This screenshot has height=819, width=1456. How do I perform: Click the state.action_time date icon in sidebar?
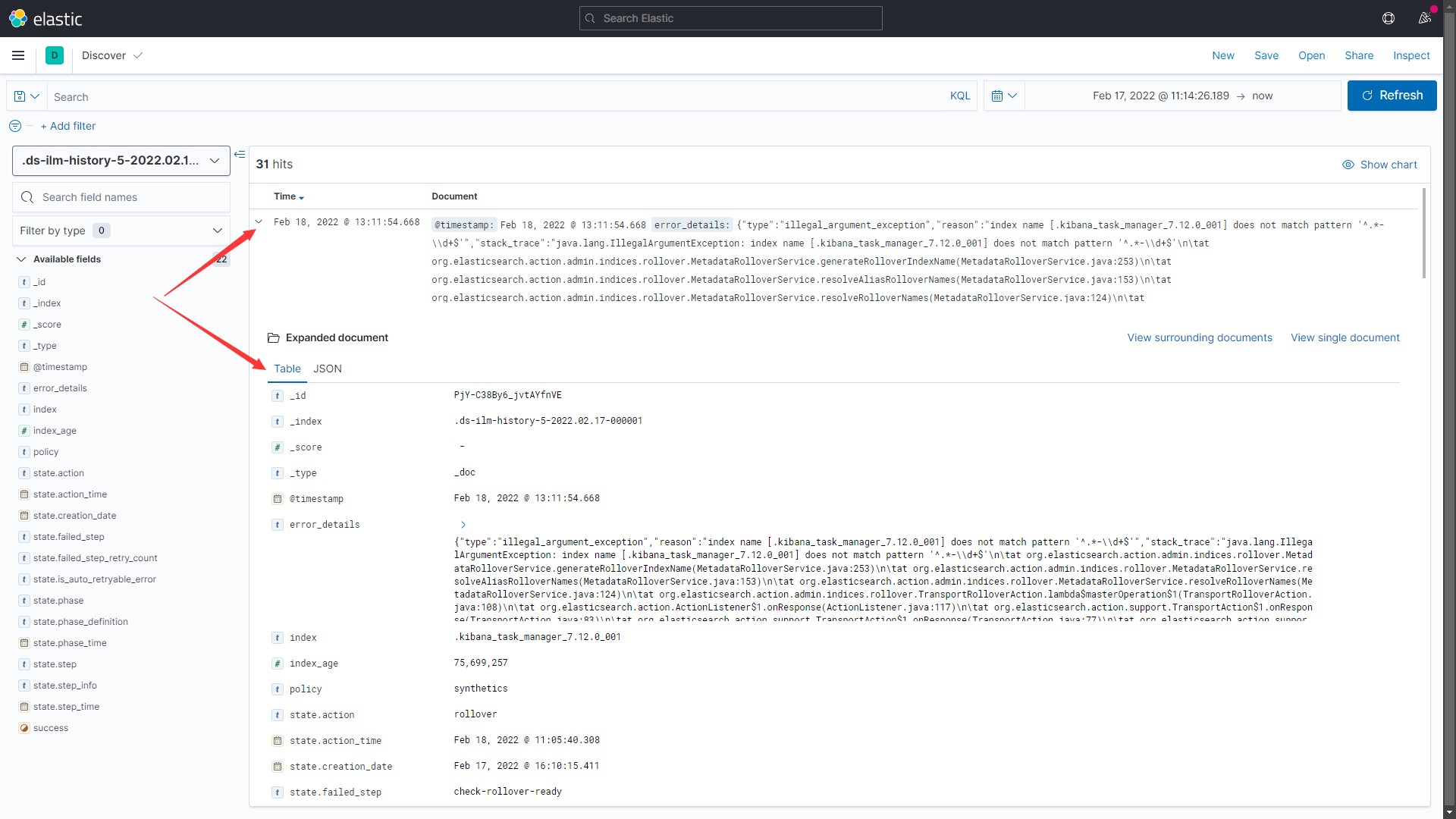tap(24, 494)
